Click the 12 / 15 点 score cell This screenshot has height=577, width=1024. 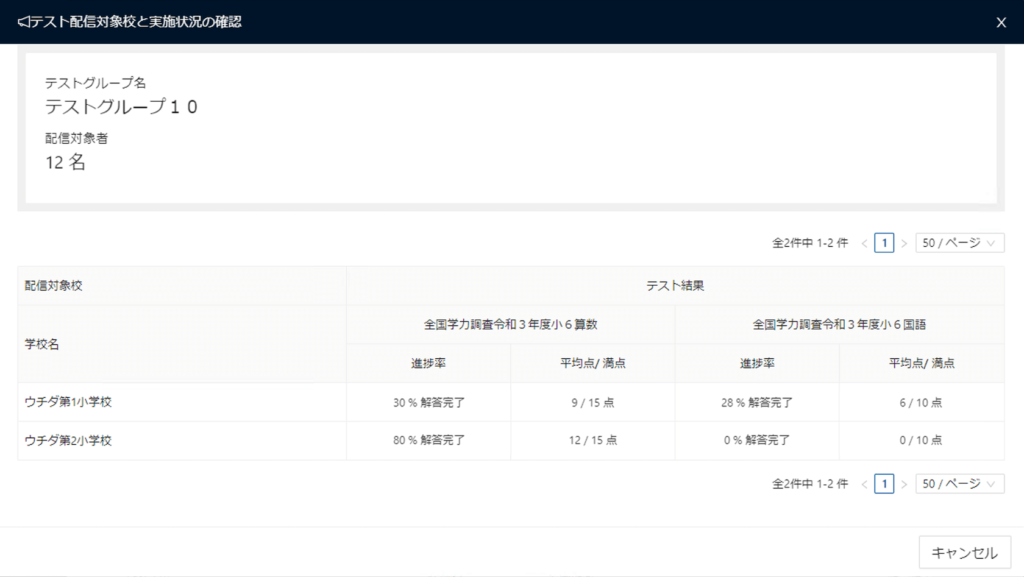[592, 440]
